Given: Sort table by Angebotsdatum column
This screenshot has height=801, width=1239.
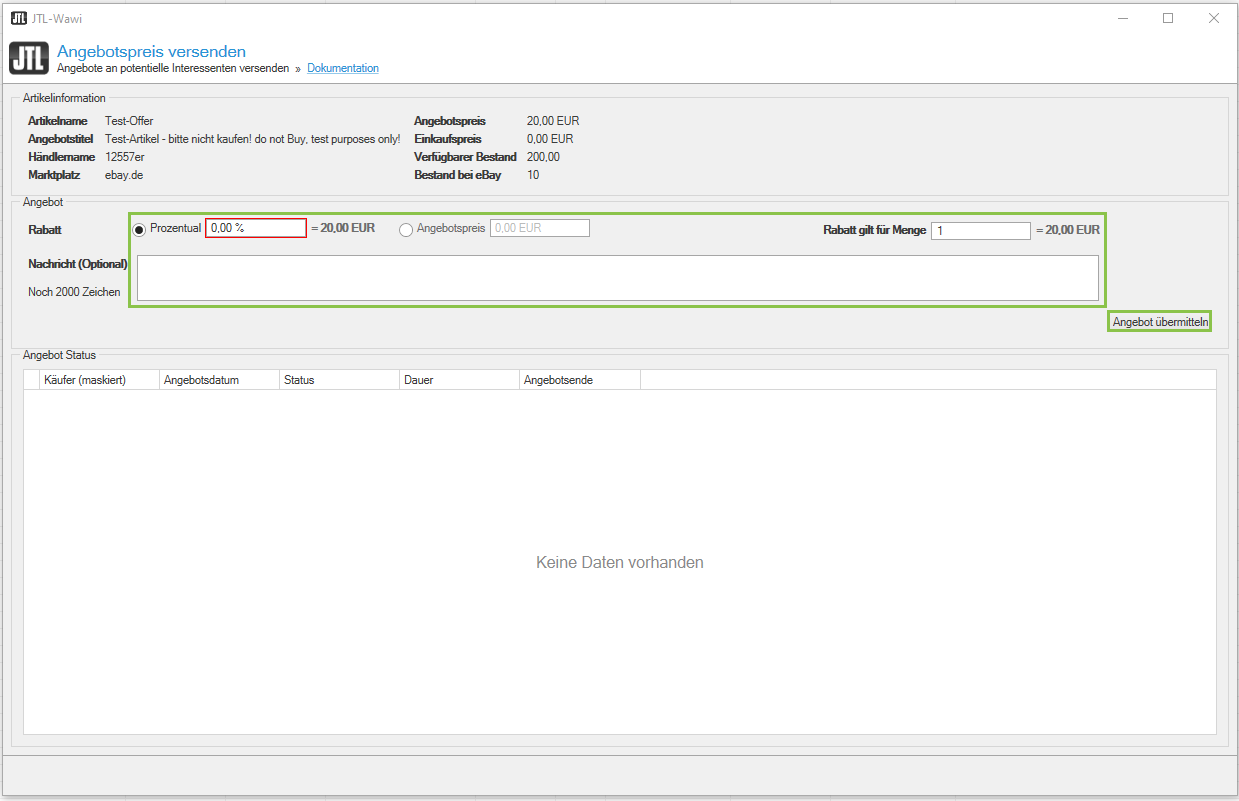Looking at the screenshot, I should 219,380.
